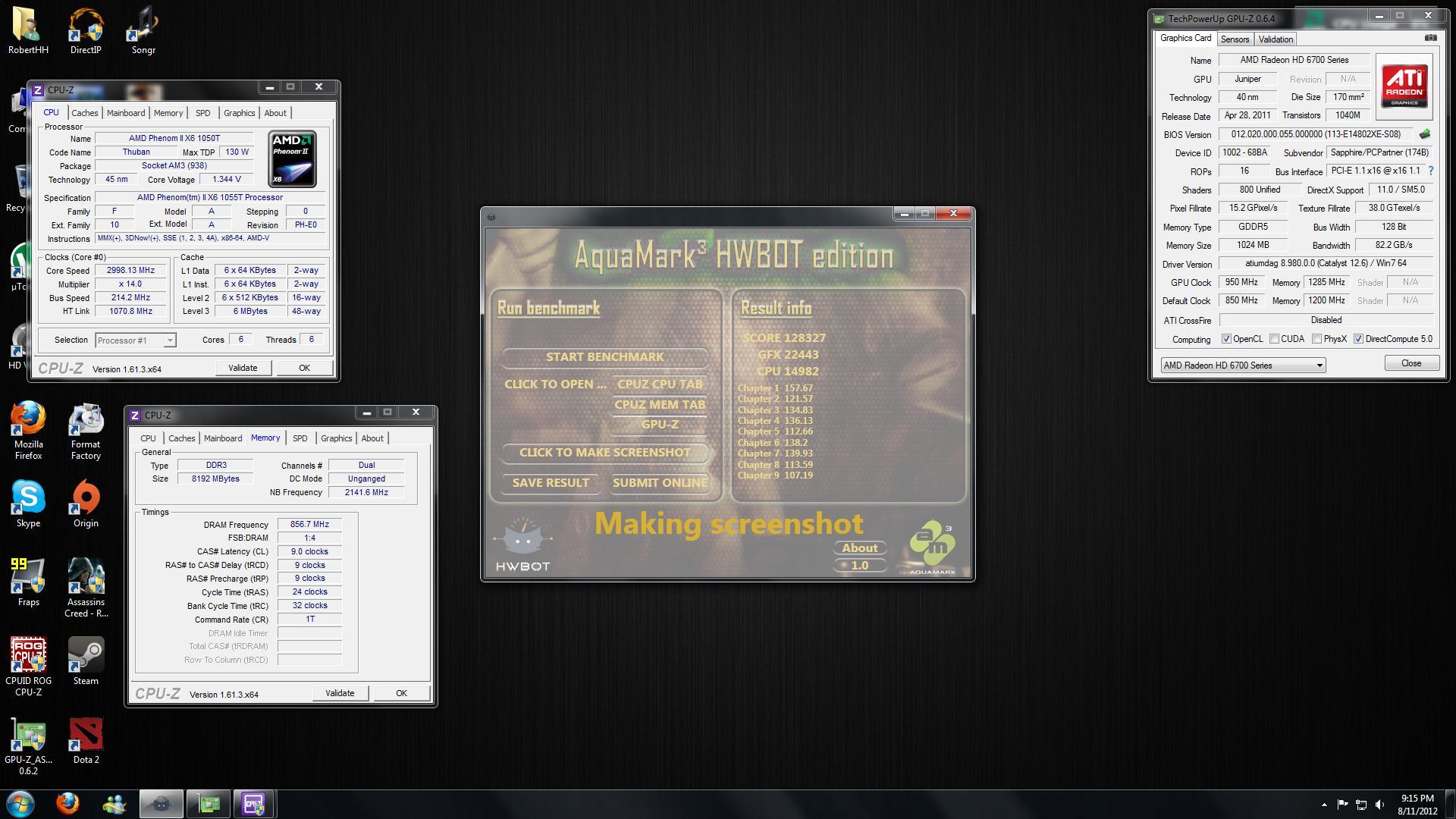Click Bus Interface question mark help

point(1431,171)
